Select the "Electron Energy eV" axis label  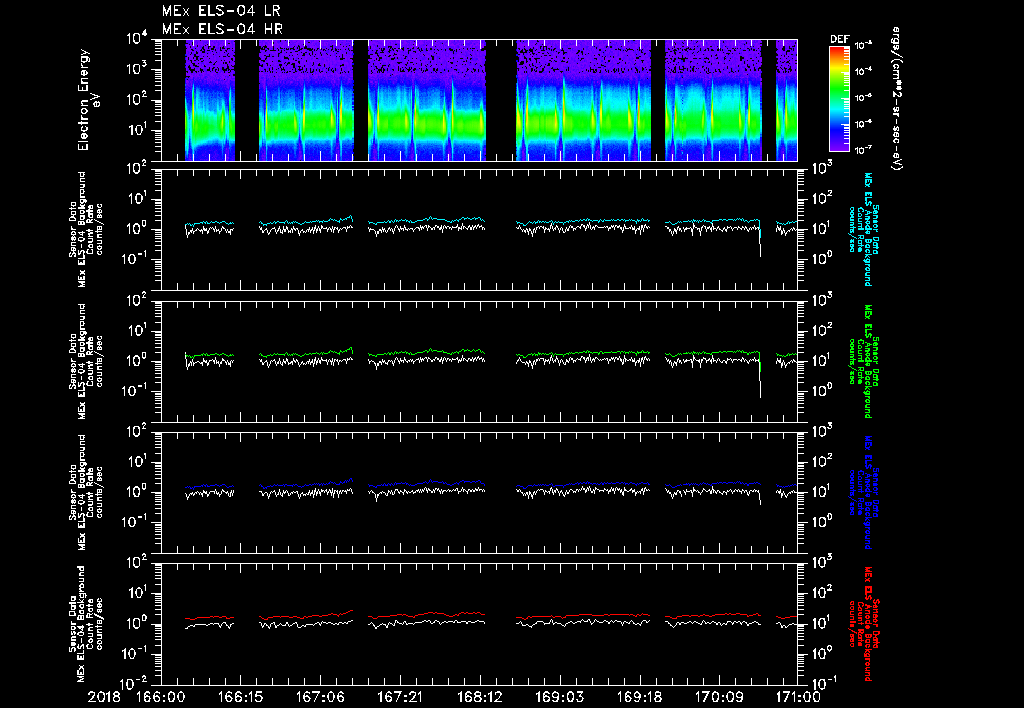[89, 100]
